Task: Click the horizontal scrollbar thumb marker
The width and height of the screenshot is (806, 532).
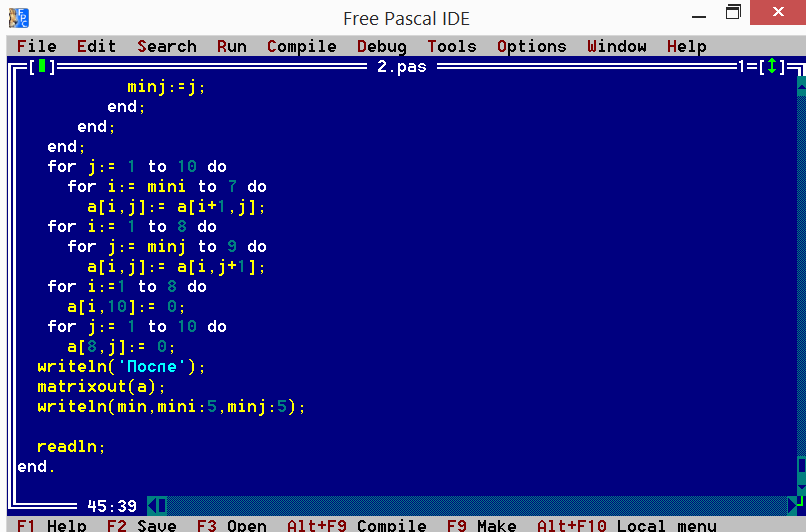Action: click(x=162, y=506)
